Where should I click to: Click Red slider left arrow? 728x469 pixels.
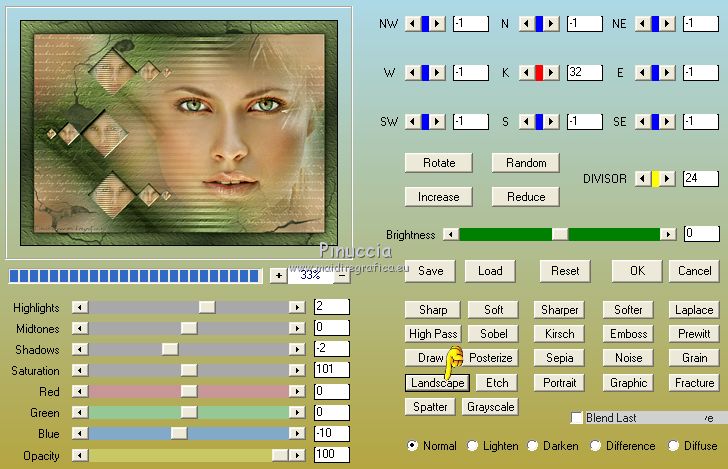80,391
